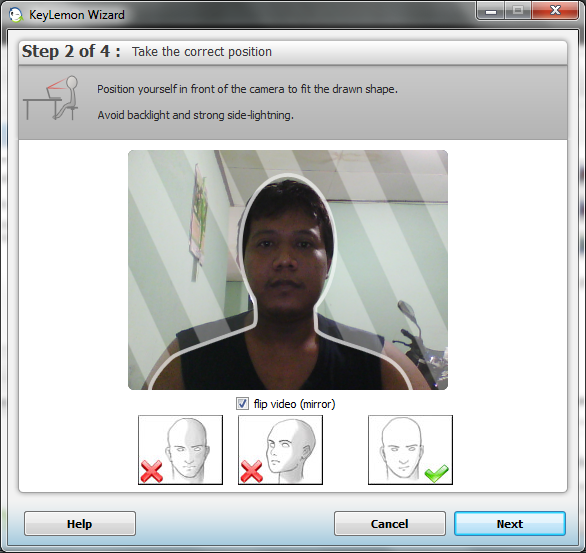This screenshot has width=586, height=553.
Task: Click 'Avoid backlight and strong side-lightning.' text
Action: point(195,115)
